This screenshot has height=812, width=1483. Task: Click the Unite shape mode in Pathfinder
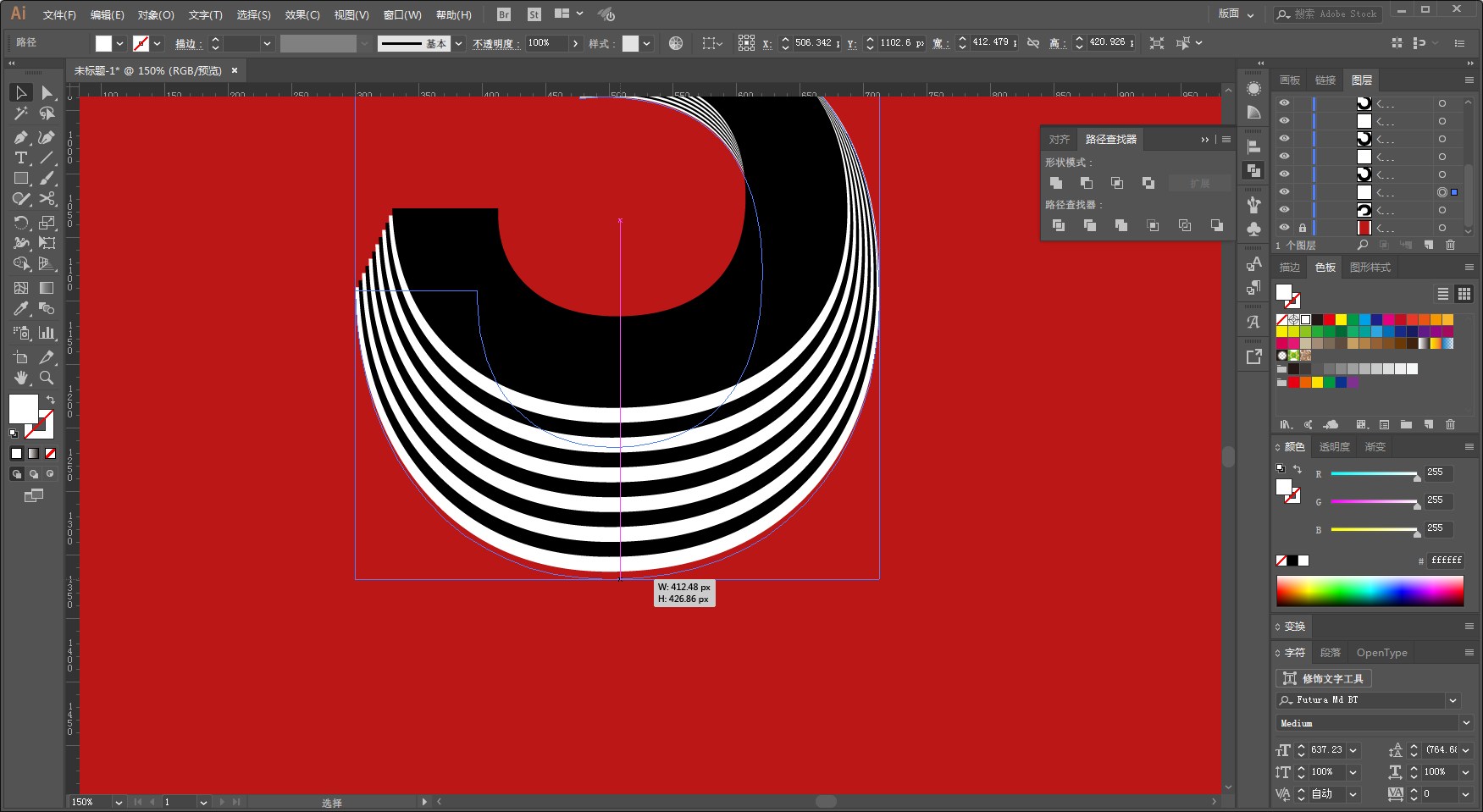pos(1056,183)
